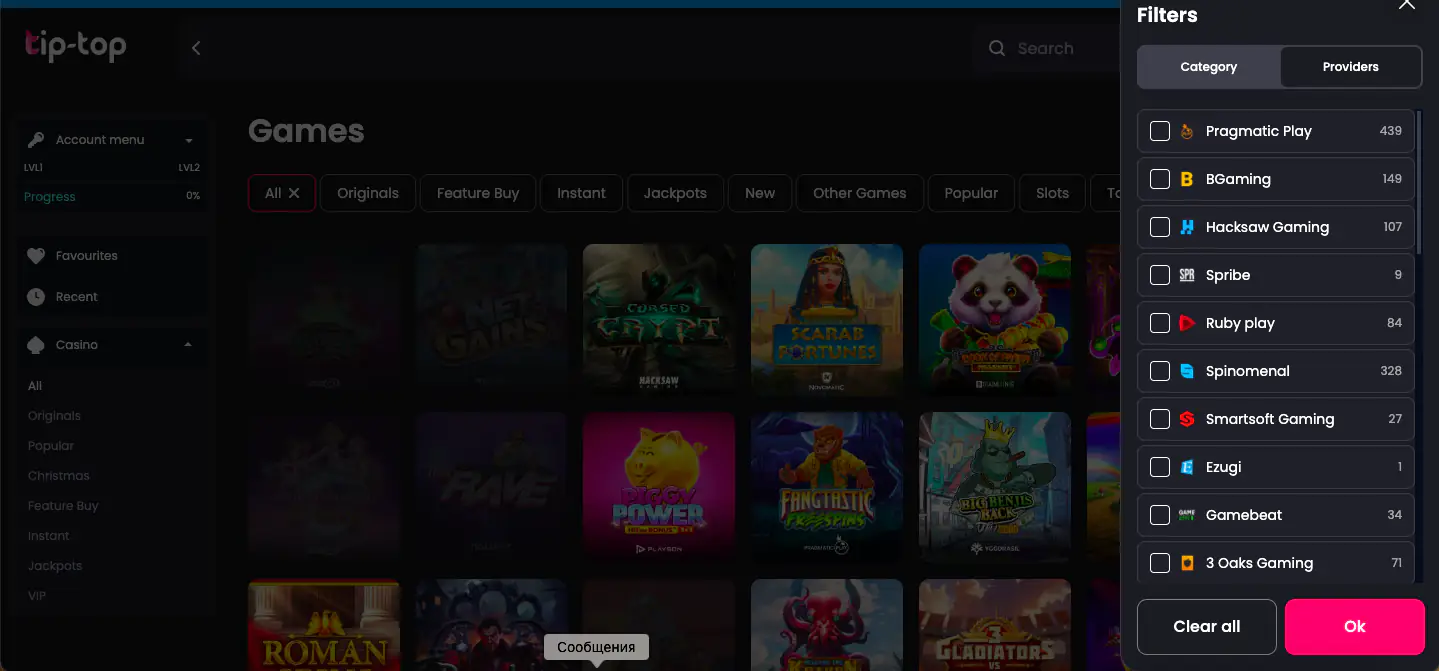Image resolution: width=1439 pixels, height=671 pixels.
Task: Click the Recent clock icon
Action: click(36, 297)
